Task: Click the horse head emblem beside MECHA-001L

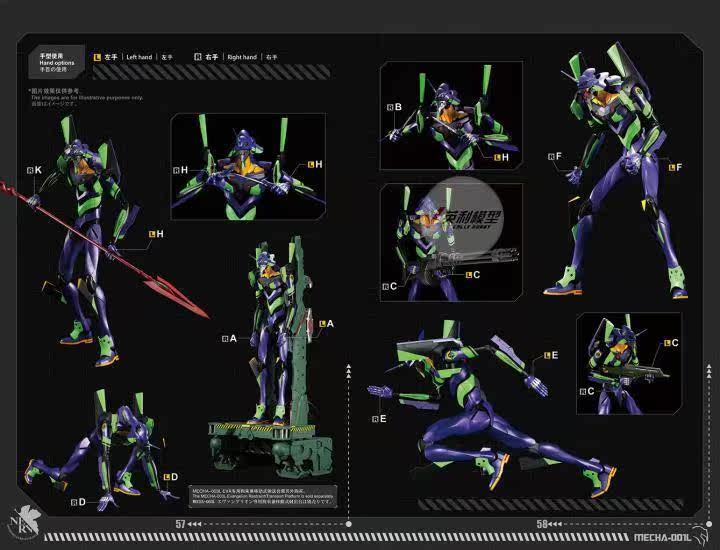Action: pos(701,534)
